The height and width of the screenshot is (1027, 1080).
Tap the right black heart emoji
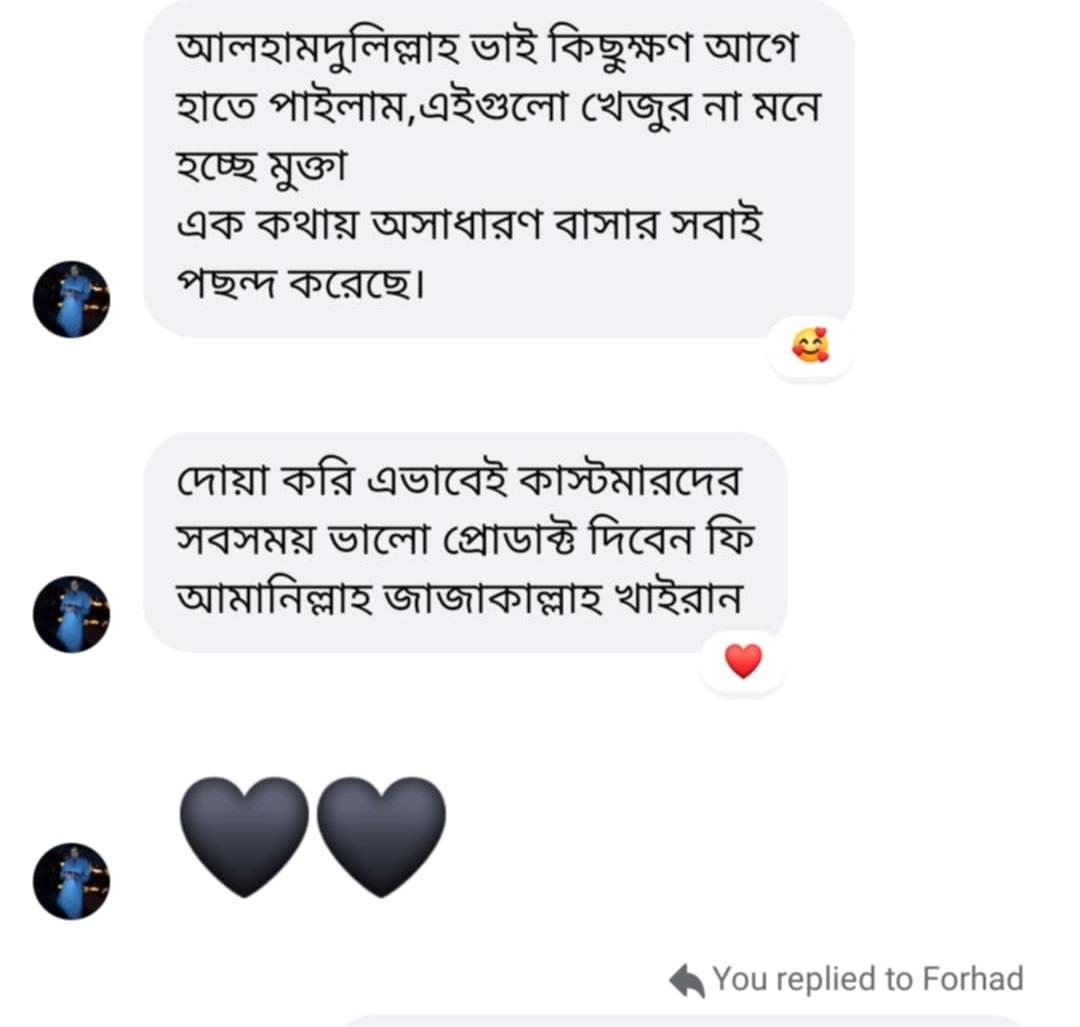point(381,835)
